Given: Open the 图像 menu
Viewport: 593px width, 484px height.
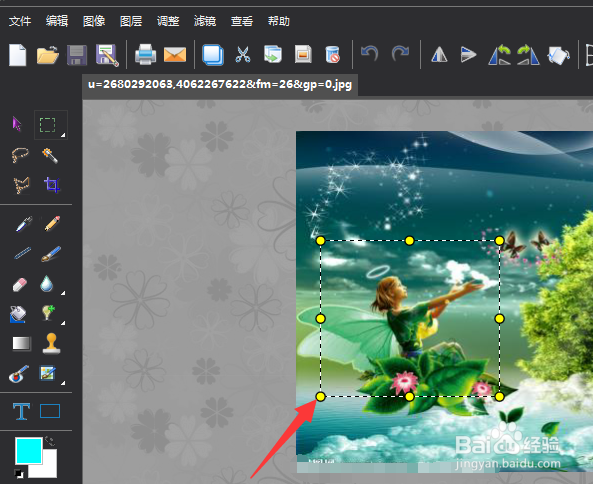Looking at the screenshot, I should tap(94, 21).
